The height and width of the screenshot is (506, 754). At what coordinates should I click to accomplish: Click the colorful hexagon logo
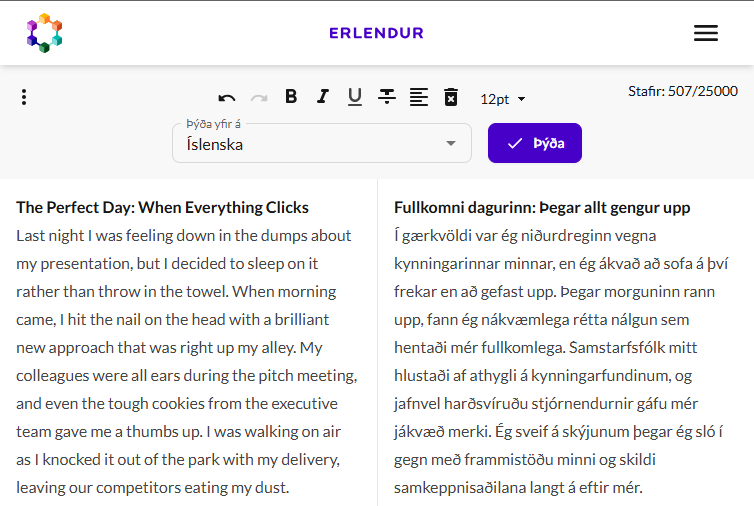[x=44, y=33]
